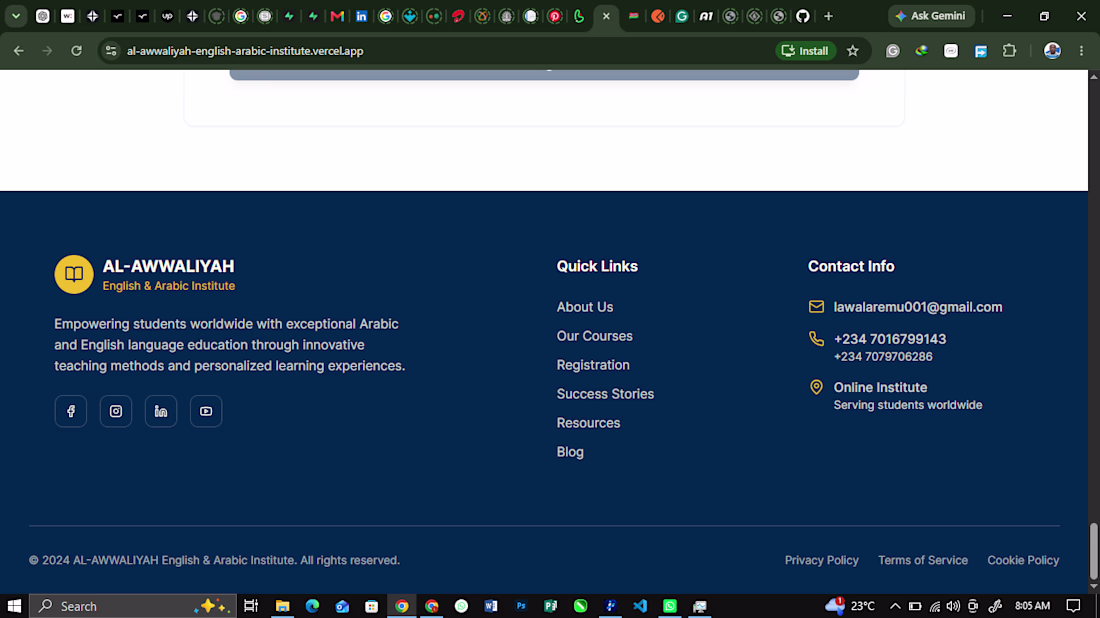Open the About Us link
Image resolution: width=1100 pixels, height=618 pixels.
pyautogui.click(x=584, y=307)
